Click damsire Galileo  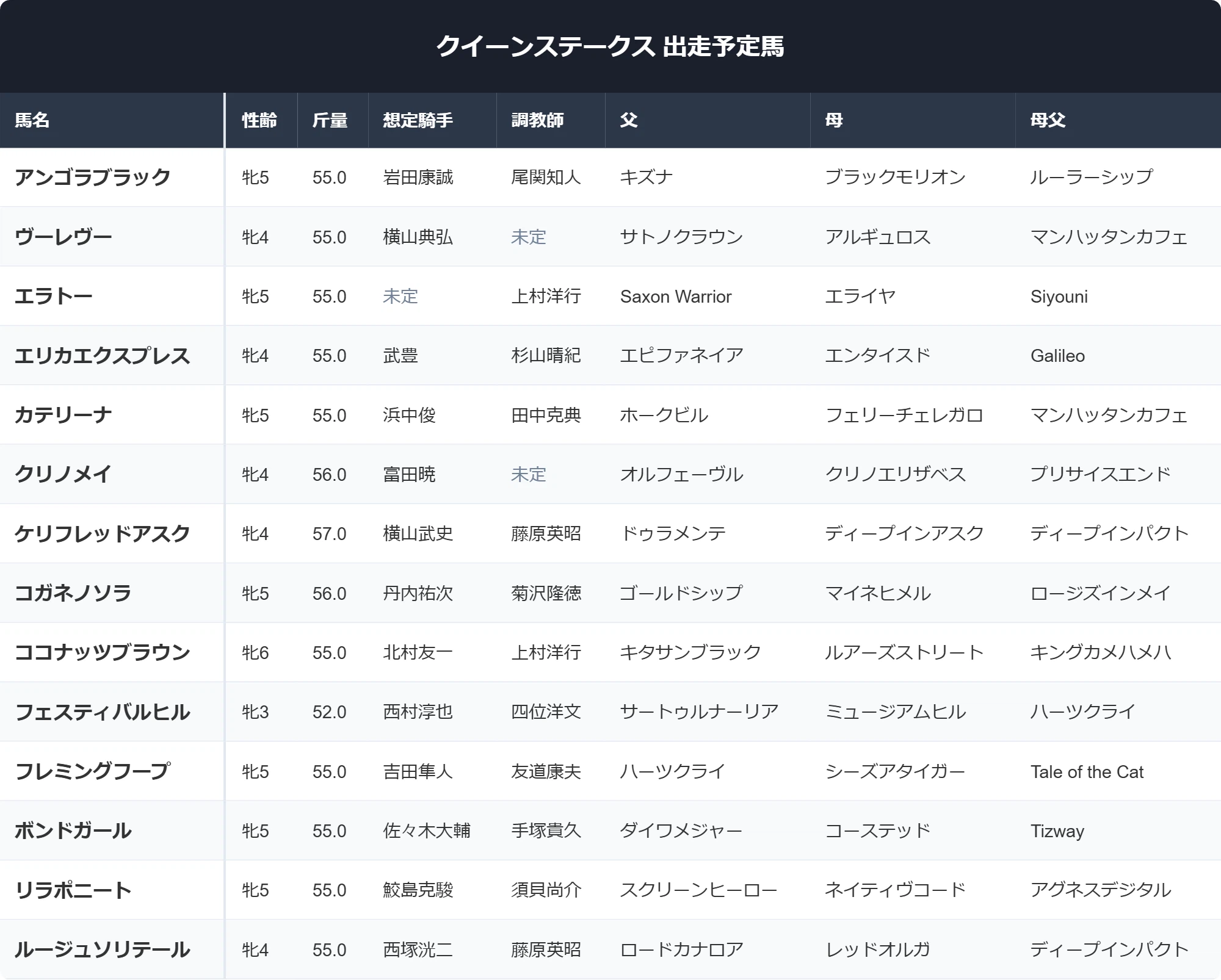tap(1058, 356)
